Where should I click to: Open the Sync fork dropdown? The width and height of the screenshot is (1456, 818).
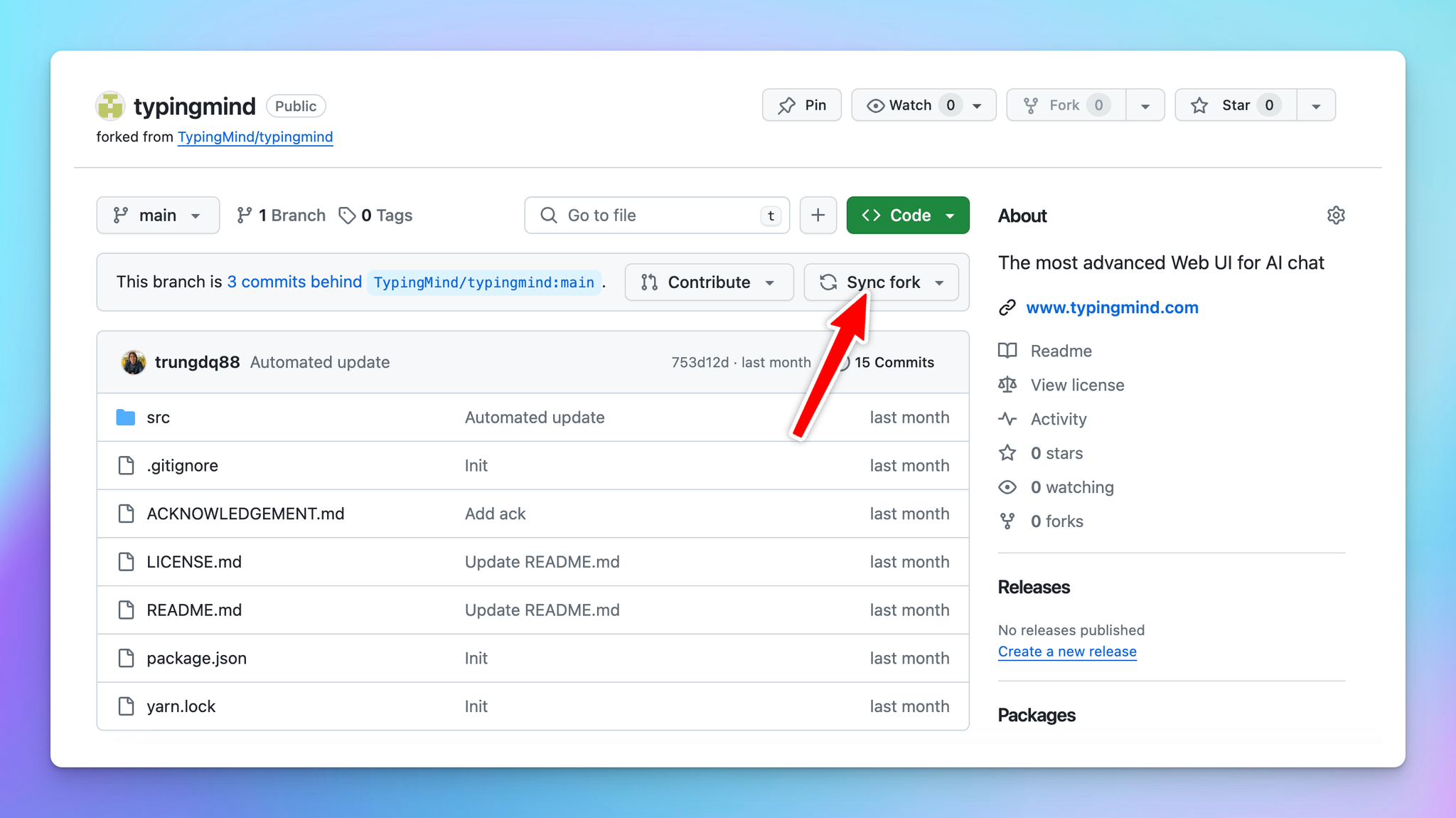pyautogui.click(x=882, y=282)
